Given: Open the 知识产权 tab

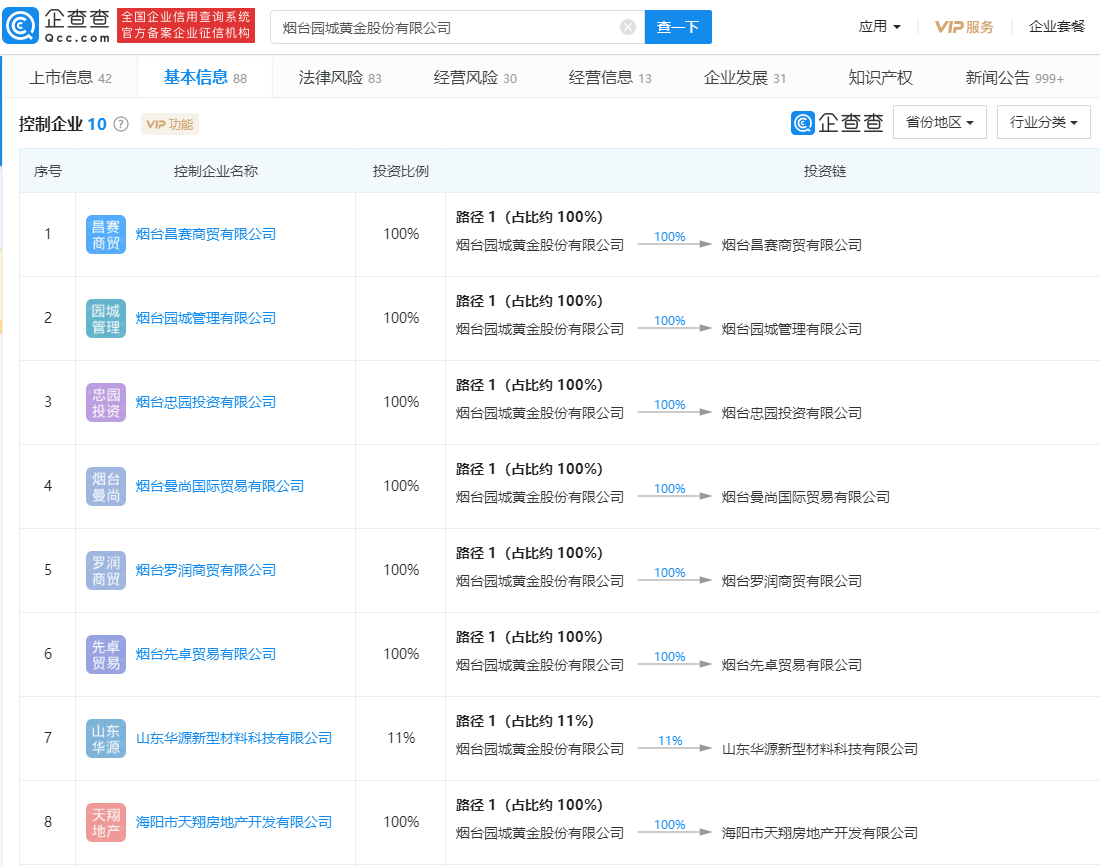Looking at the screenshot, I should point(880,78).
